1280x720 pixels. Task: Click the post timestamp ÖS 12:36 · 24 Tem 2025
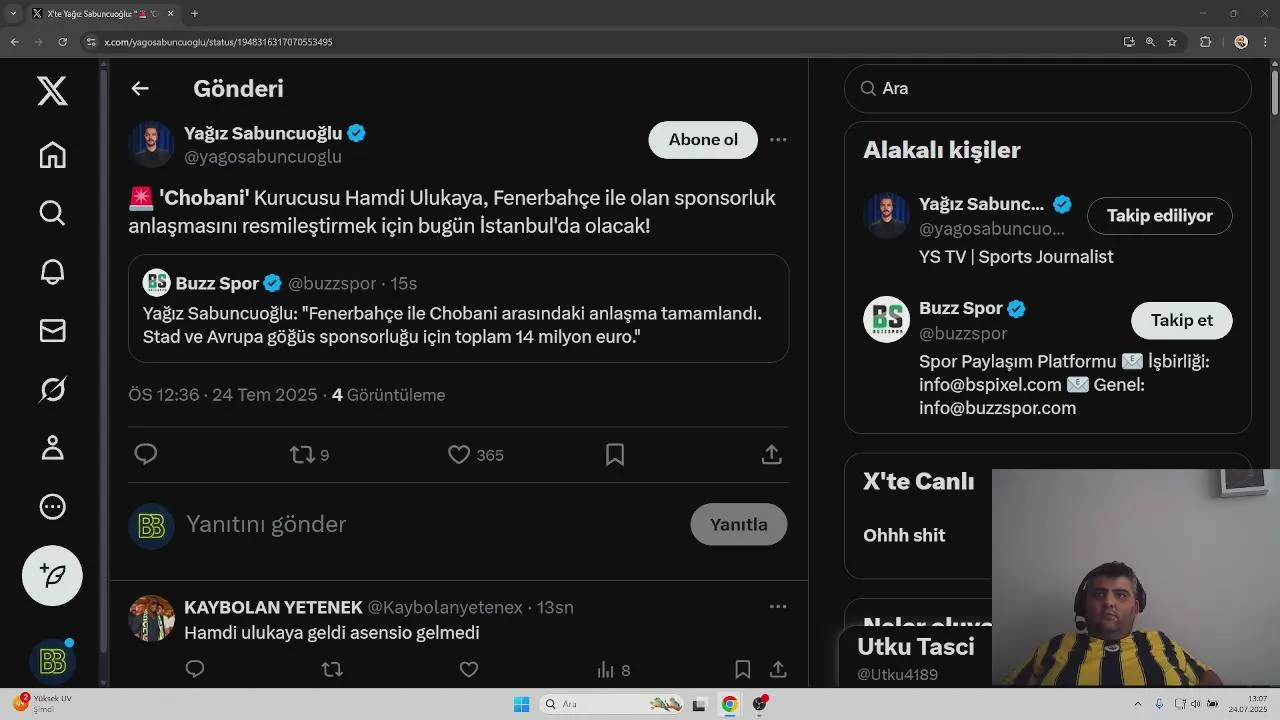tap(223, 395)
